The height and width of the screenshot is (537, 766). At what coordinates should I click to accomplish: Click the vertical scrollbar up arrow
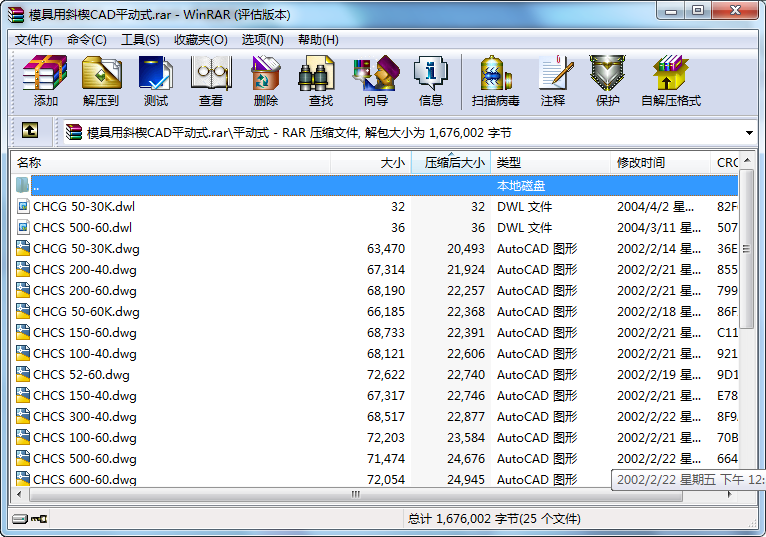click(746, 160)
